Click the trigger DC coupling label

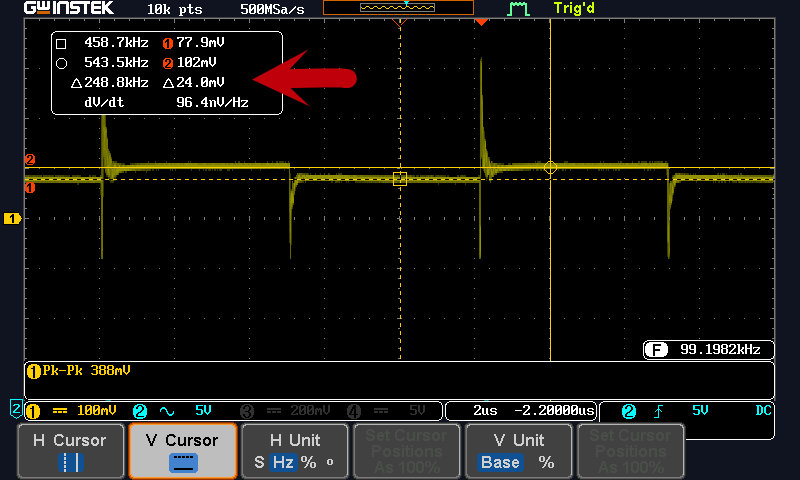[x=763, y=410]
